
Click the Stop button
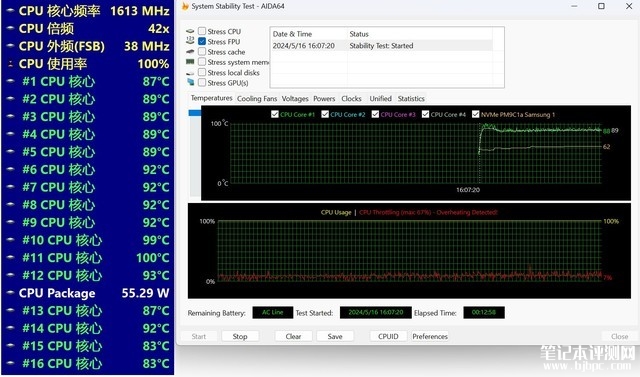point(240,336)
